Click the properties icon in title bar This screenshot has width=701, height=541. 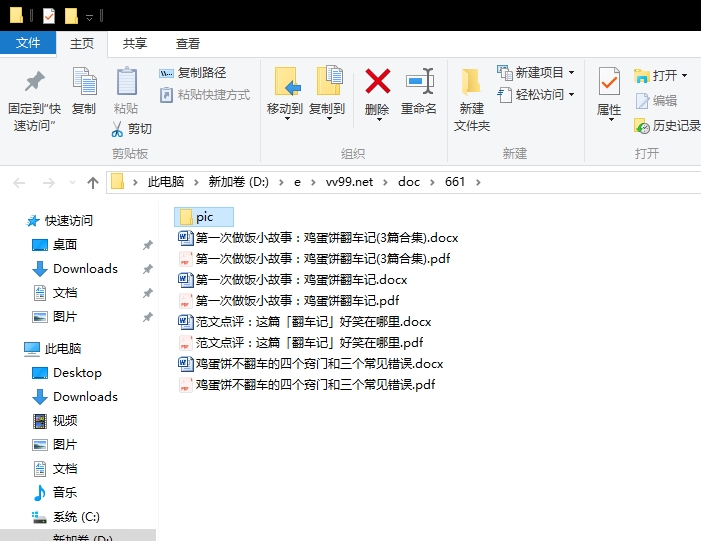pyautogui.click(x=49, y=16)
